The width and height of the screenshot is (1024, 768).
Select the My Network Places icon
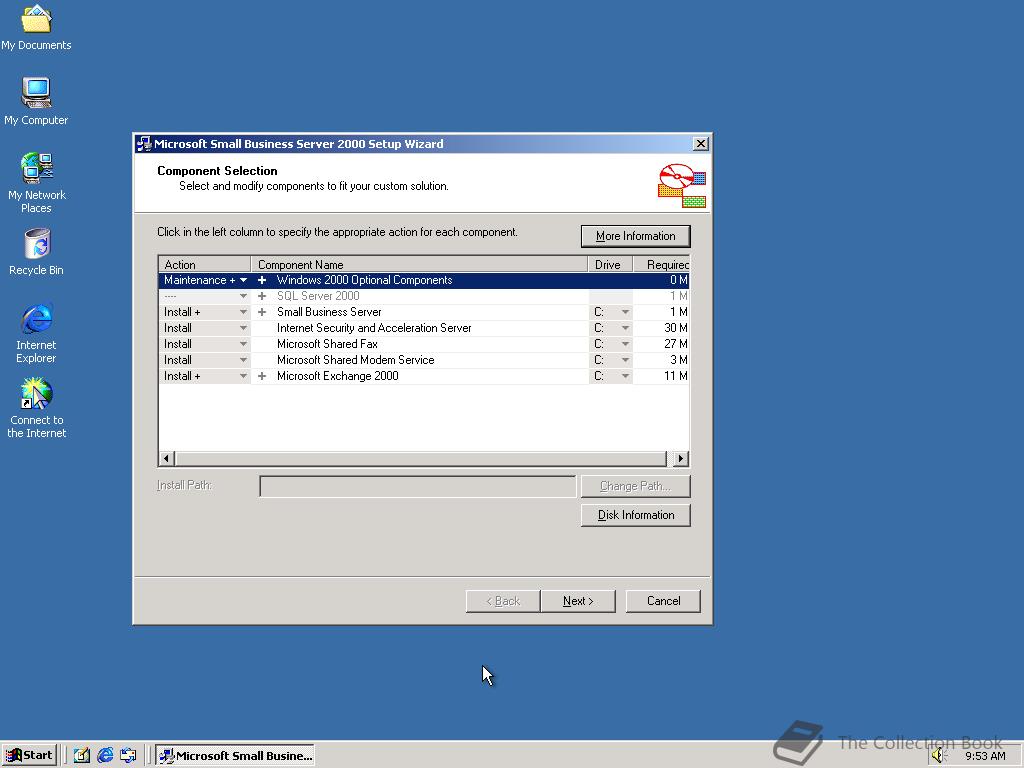click(36, 183)
